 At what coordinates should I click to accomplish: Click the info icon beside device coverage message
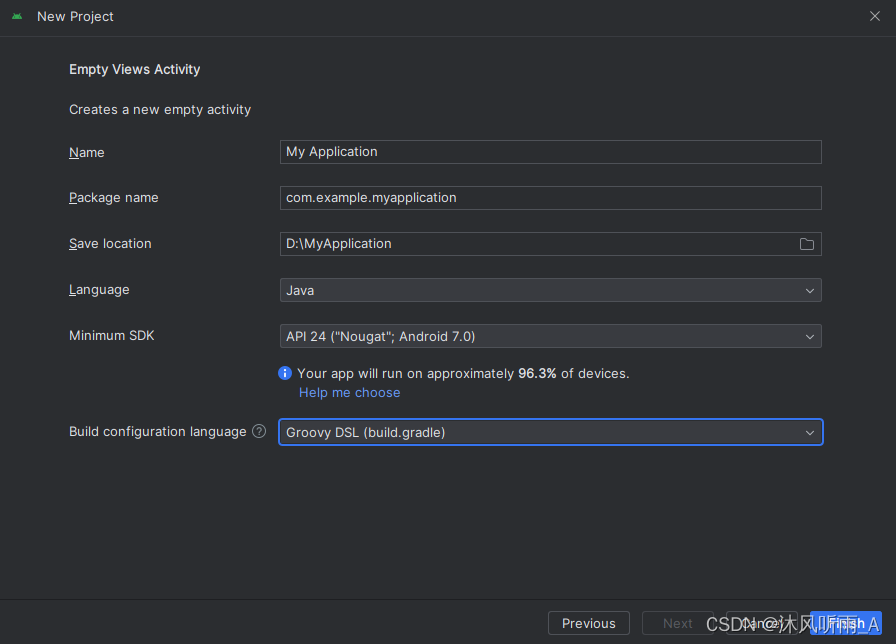285,373
